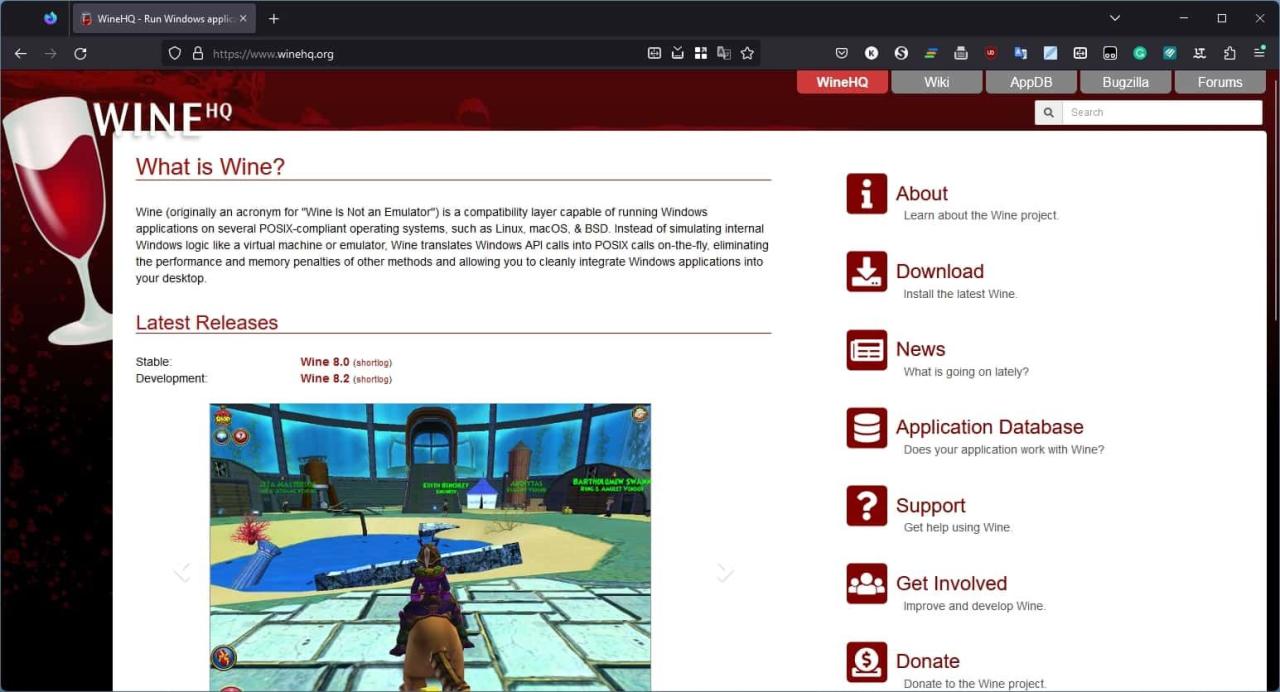Open the Wine 8.2 development release link
The image size is (1280, 692).
tap(325, 379)
